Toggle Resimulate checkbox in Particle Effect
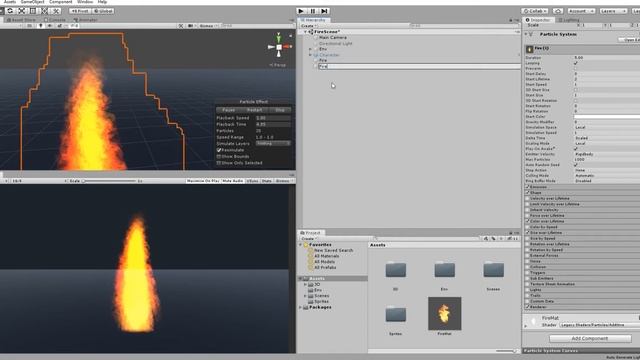 click(x=219, y=150)
